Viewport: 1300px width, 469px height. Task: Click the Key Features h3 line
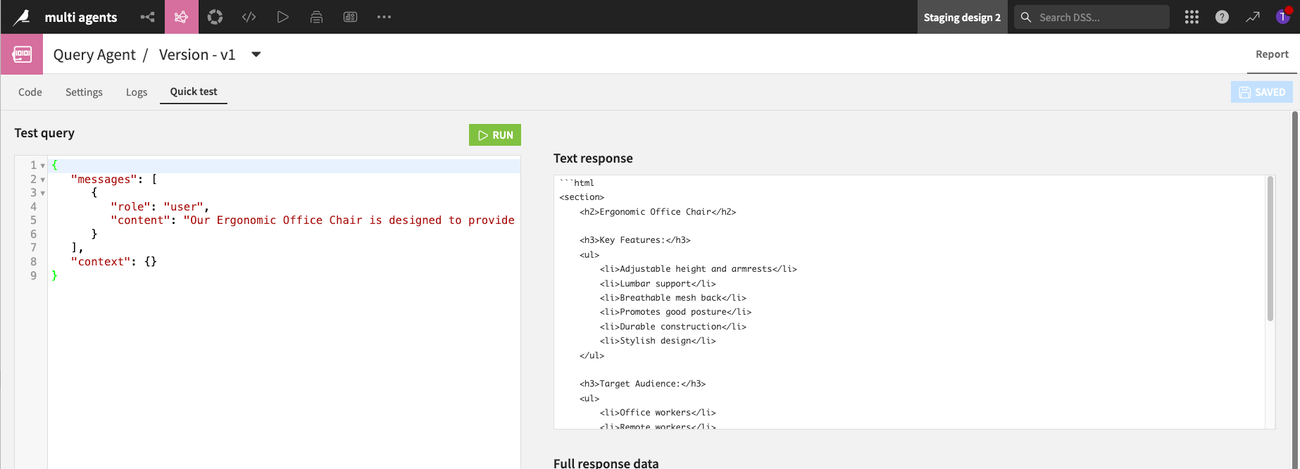click(635, 240)
